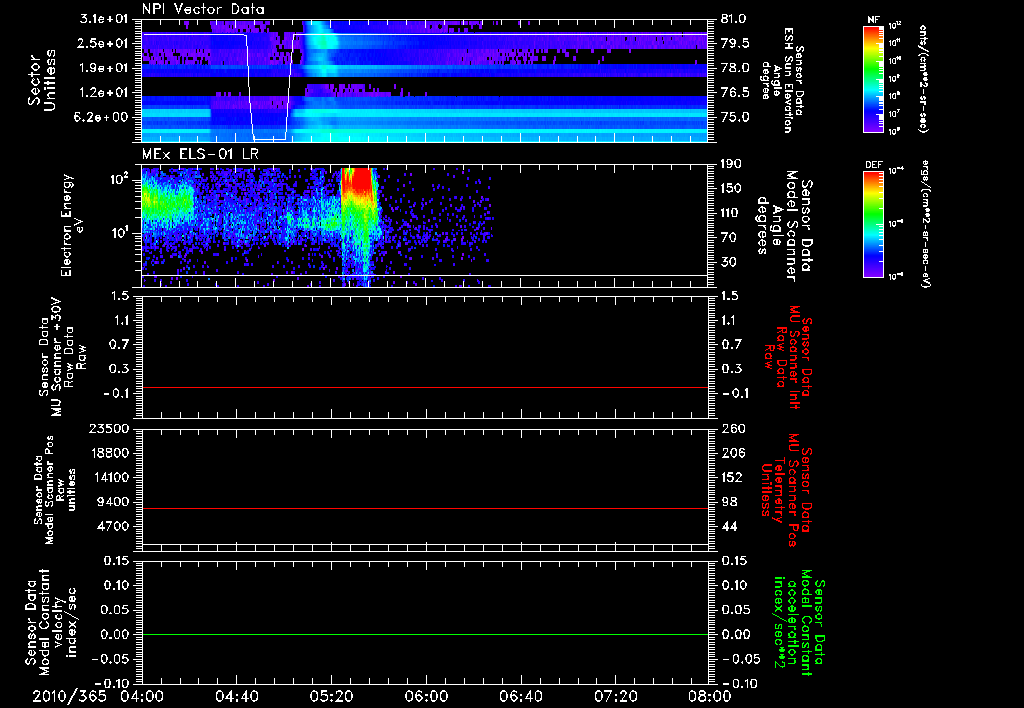Click the "81.0" elevation angle tick
1024x708 pixels.
734,19
